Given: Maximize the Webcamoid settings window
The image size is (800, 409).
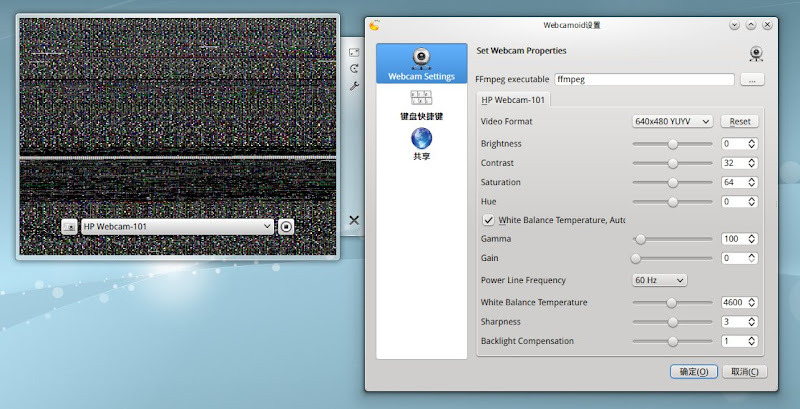Looking at the screenshot, I should click(x=751, y=24).
